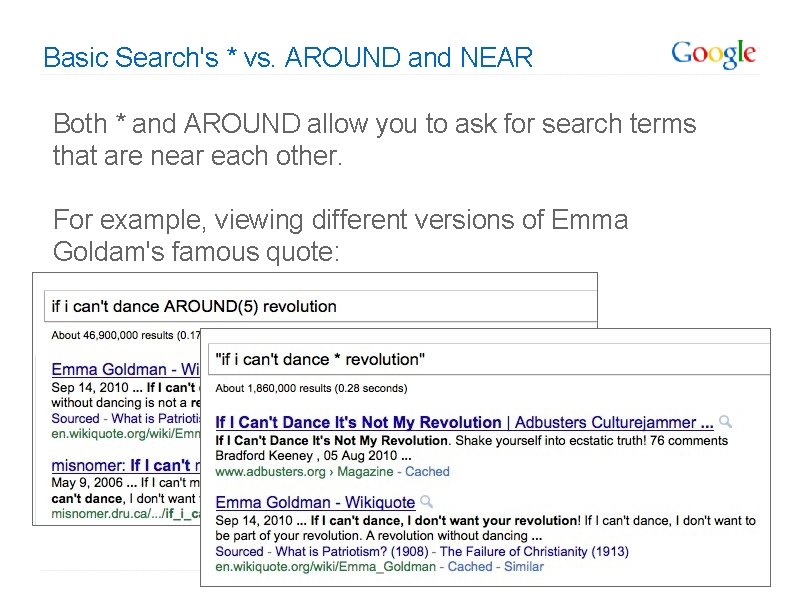Open the Cached link for Wikiquote result
Image resolution: width=800 pixels, height=600 pixels.
tap(470, 566)
